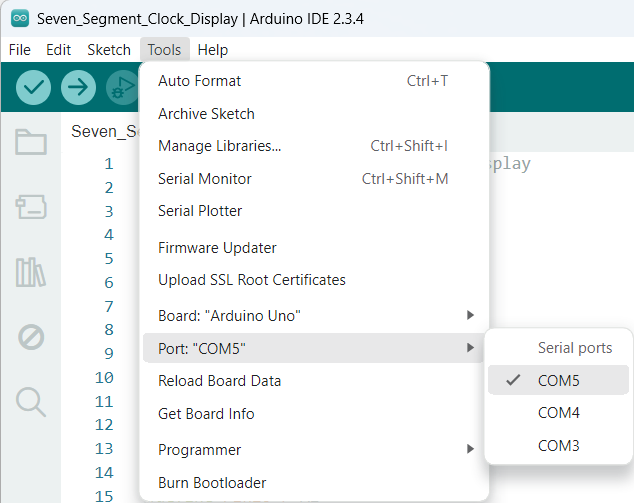The width and height of the screenshot is (634, 503).
Task: Open the Search magnifier sidebar icon
Action: [x=31, y=402]
